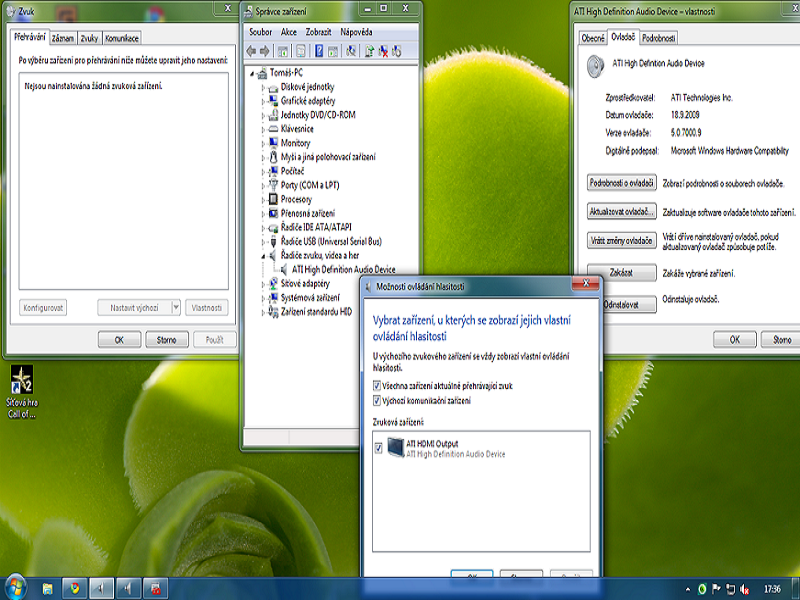Open the Síťová hra Call of desktop shortcut

pyautogui.click(x=21, y=392)
